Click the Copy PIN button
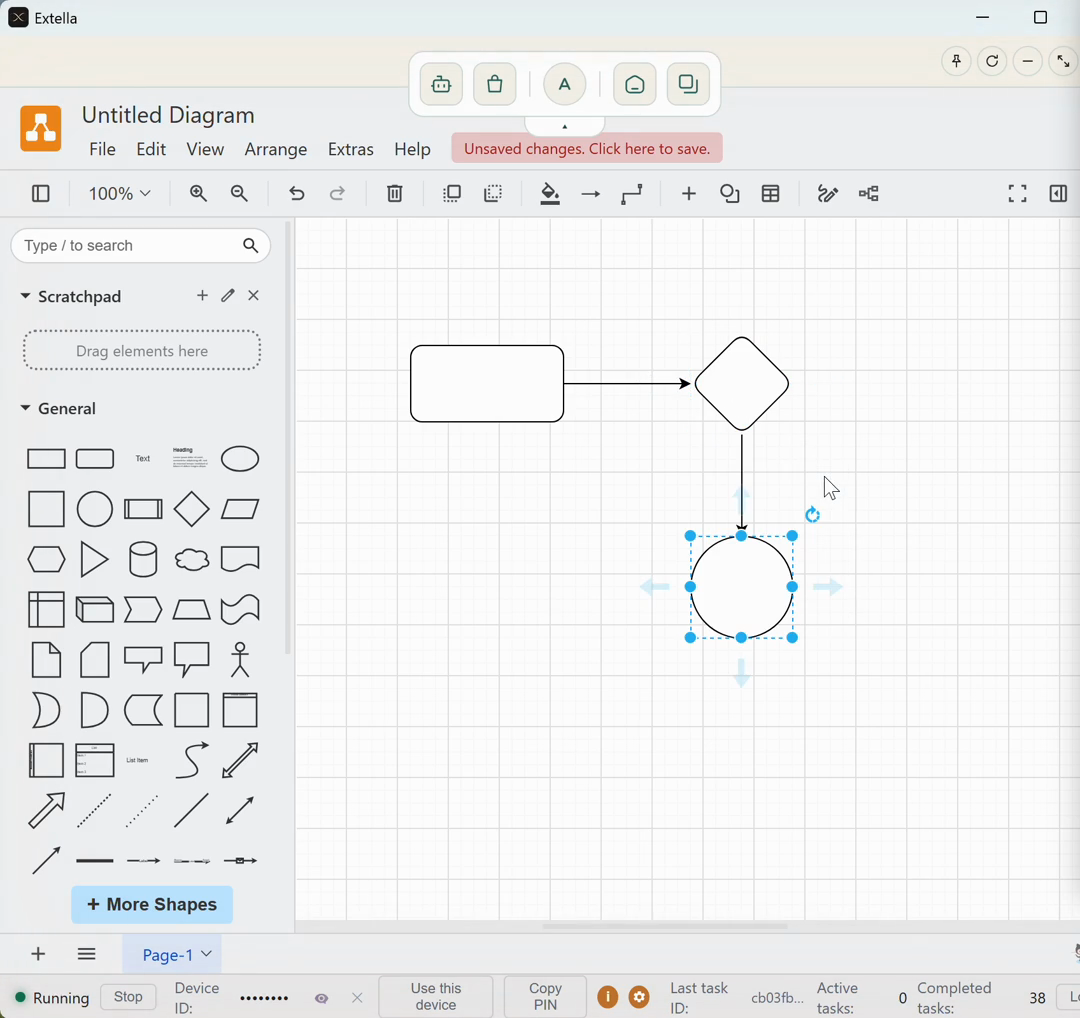The image size is (1080, 1018). [x=545, y=997]
